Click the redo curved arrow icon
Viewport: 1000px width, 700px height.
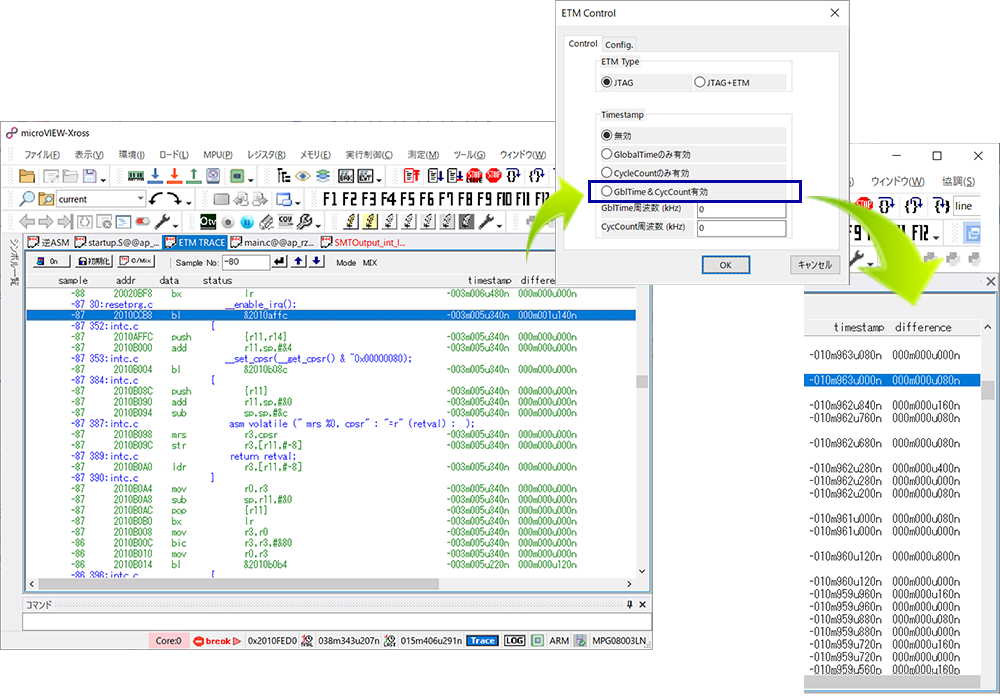[x=174, y=199]
